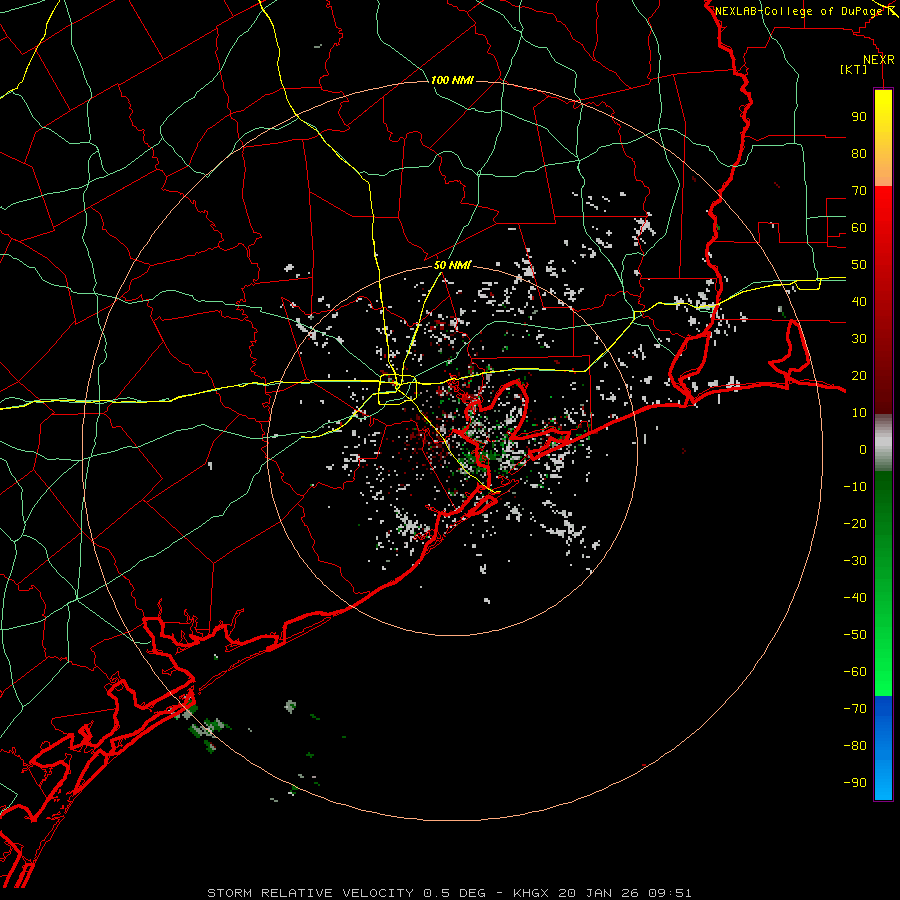Image resolution: width=900 pixels, height=900 pixels.
Task: Click the [KT] units label
Action: pos(853,69)
